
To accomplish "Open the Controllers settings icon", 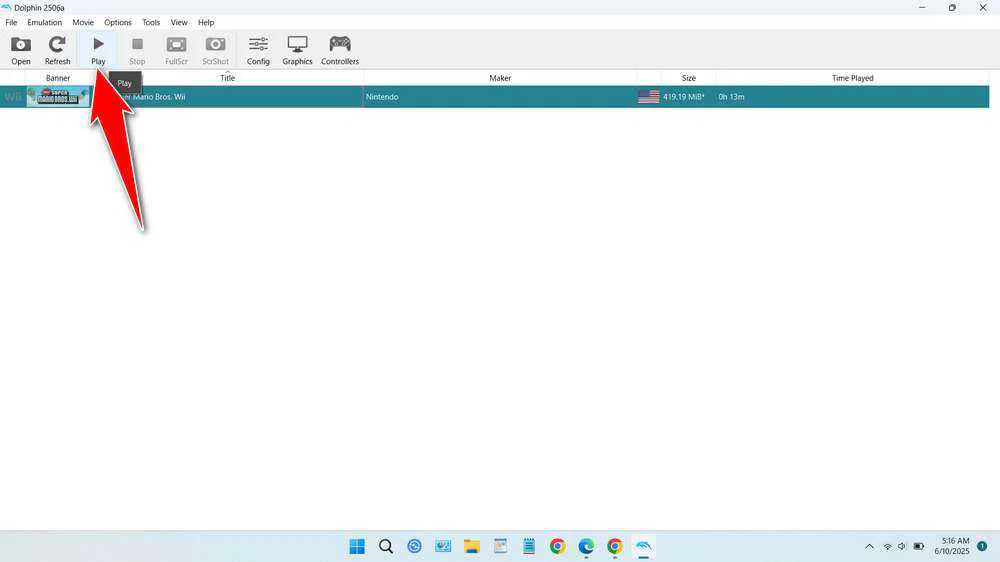I will pos(340,50).
